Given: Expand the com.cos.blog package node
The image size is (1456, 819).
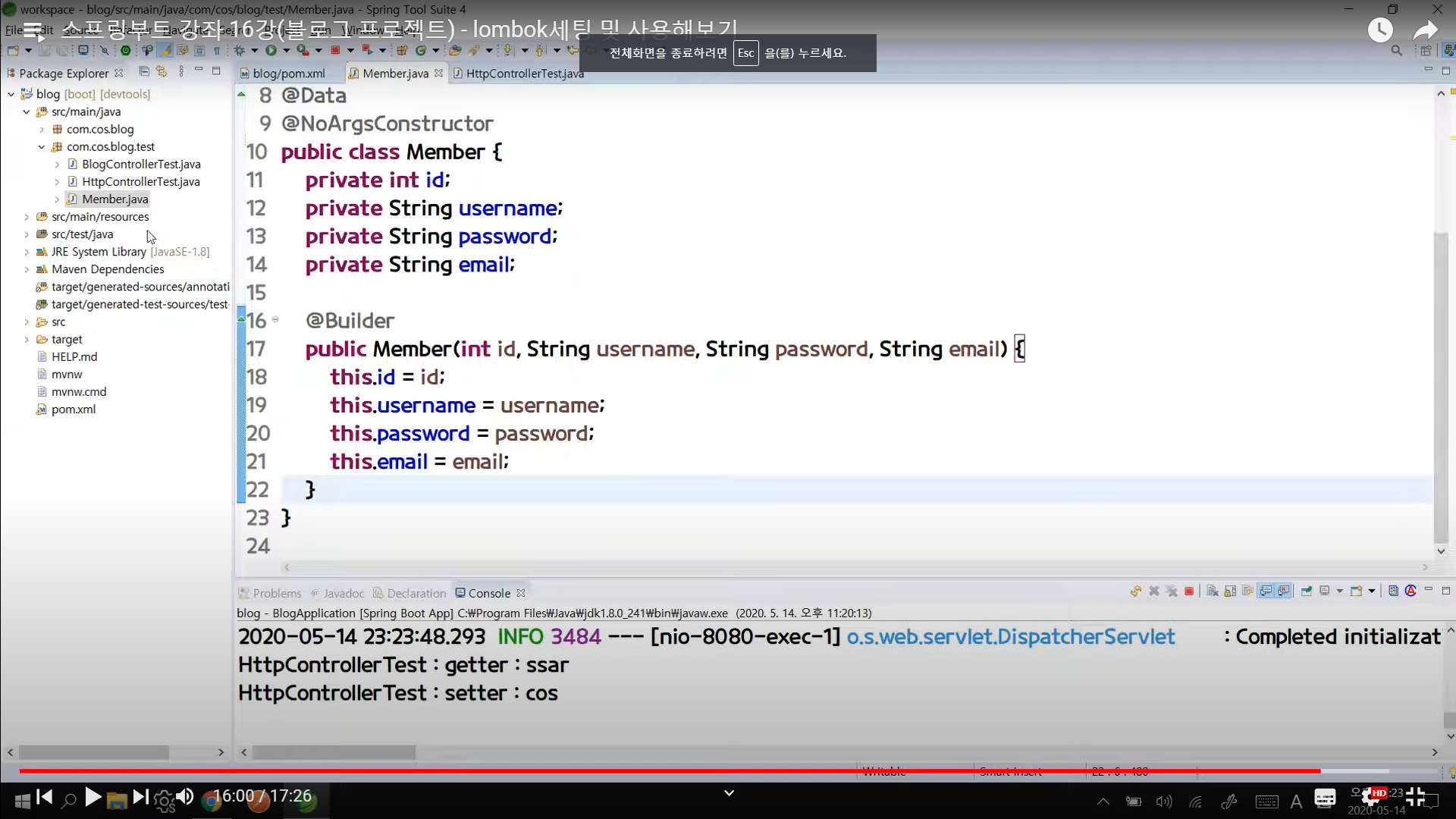Looking at the screenshot, I should (42, 129).
